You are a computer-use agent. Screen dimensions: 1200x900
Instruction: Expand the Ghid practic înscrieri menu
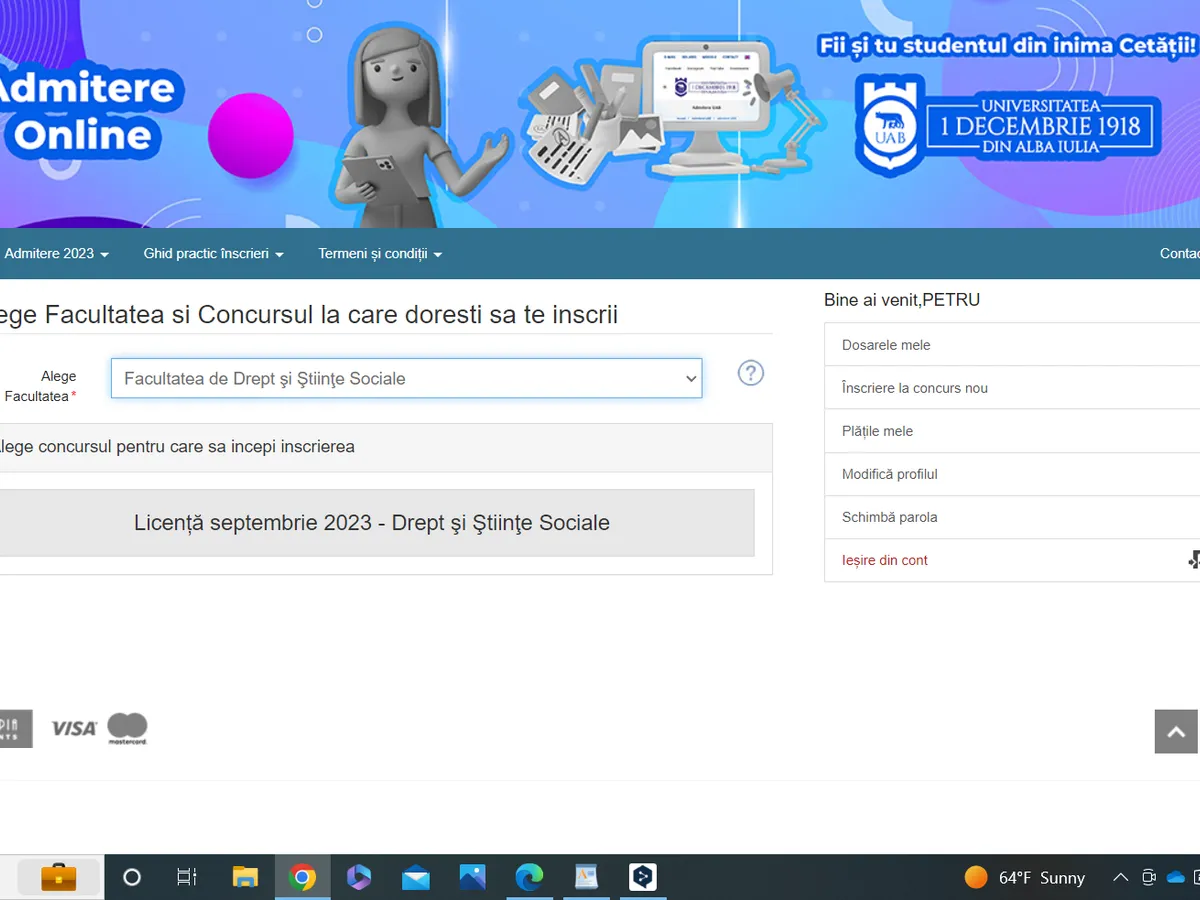(213, 254)
